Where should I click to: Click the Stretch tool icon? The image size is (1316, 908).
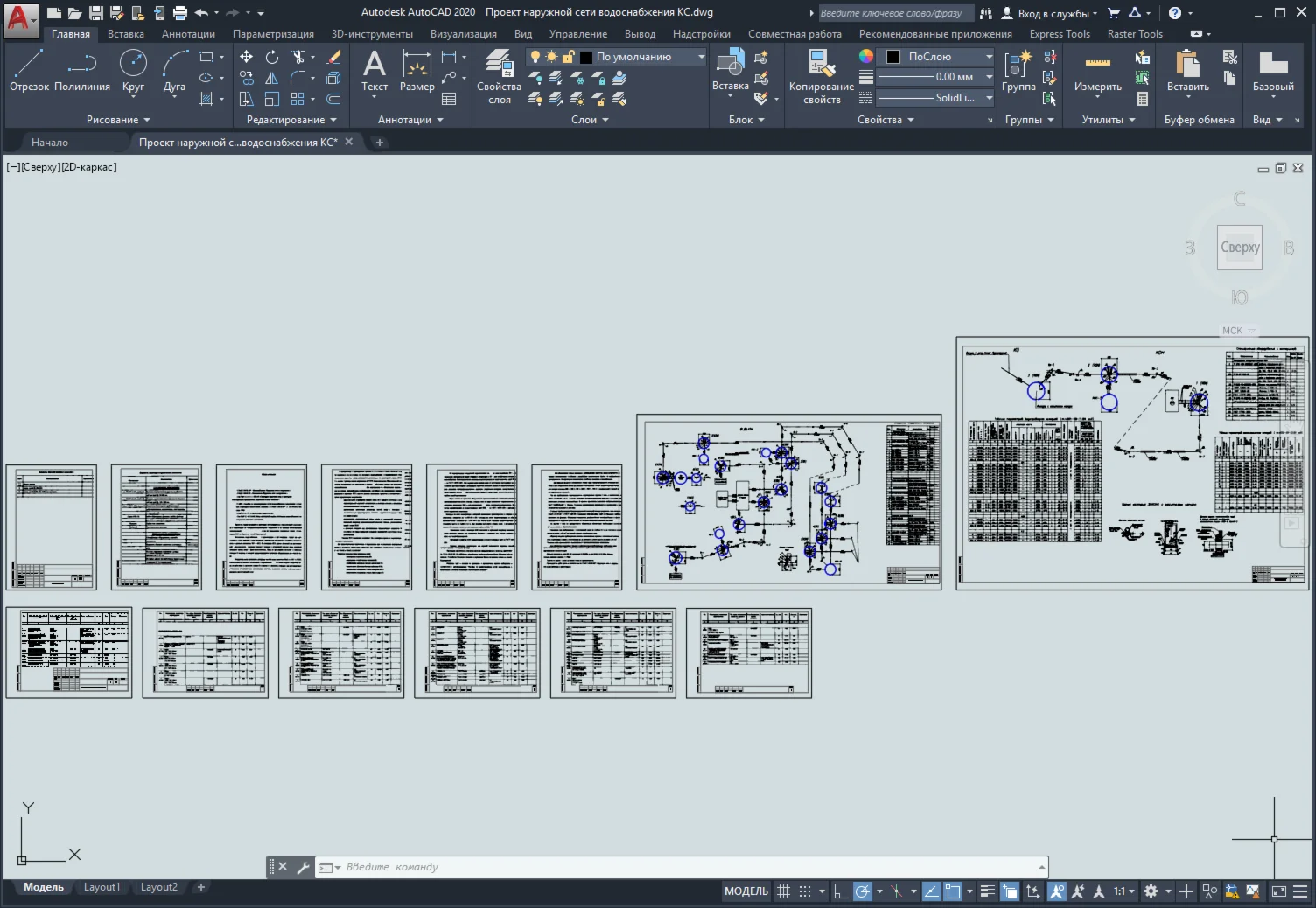tap(247, 99)
